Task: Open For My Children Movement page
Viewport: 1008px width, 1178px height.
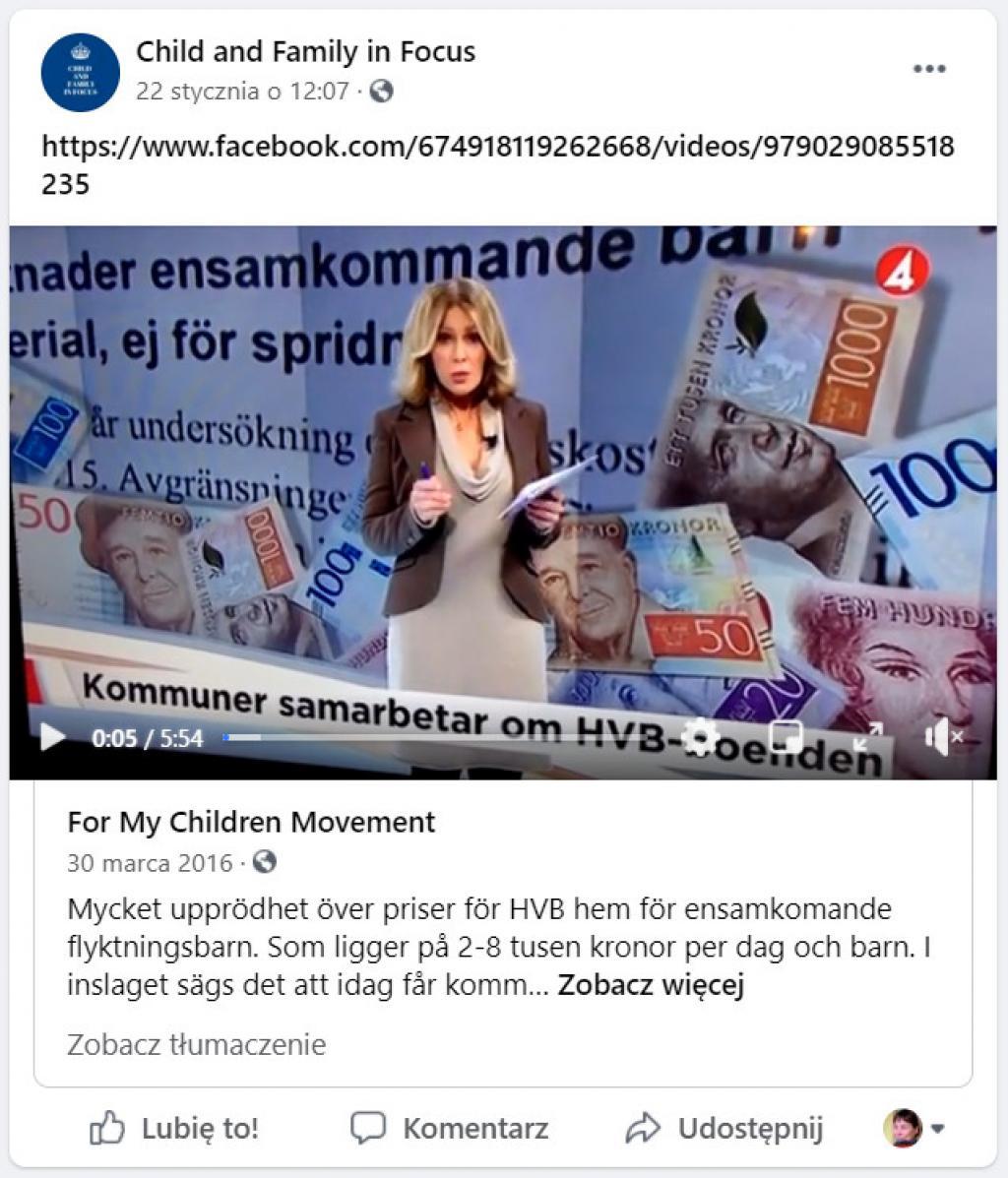Action: tap(251, 823)
